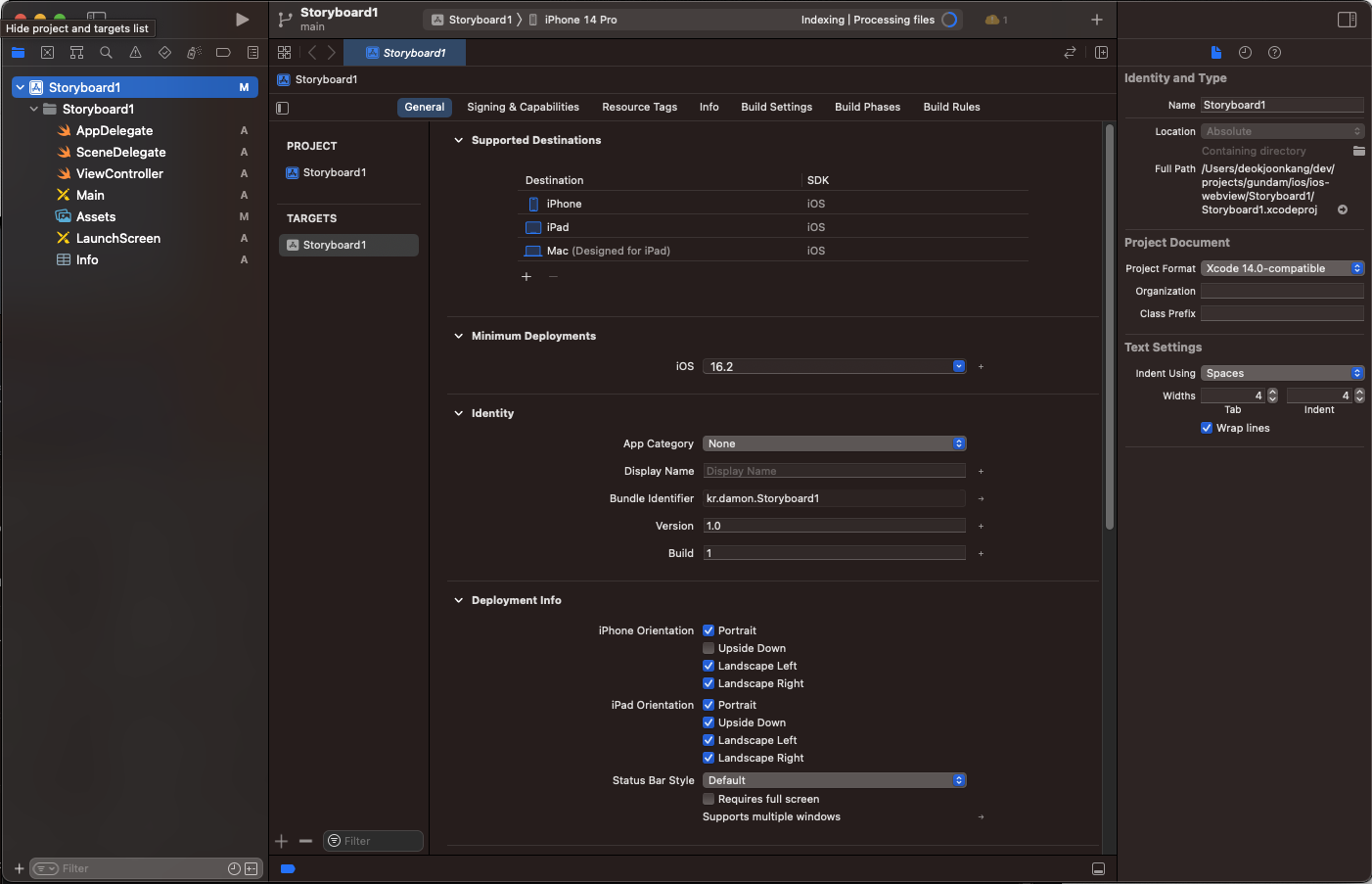The width and height of the screenshot is (1372, 884).
Task: Add an editor on the right
Action: (x=1101, y=53)
